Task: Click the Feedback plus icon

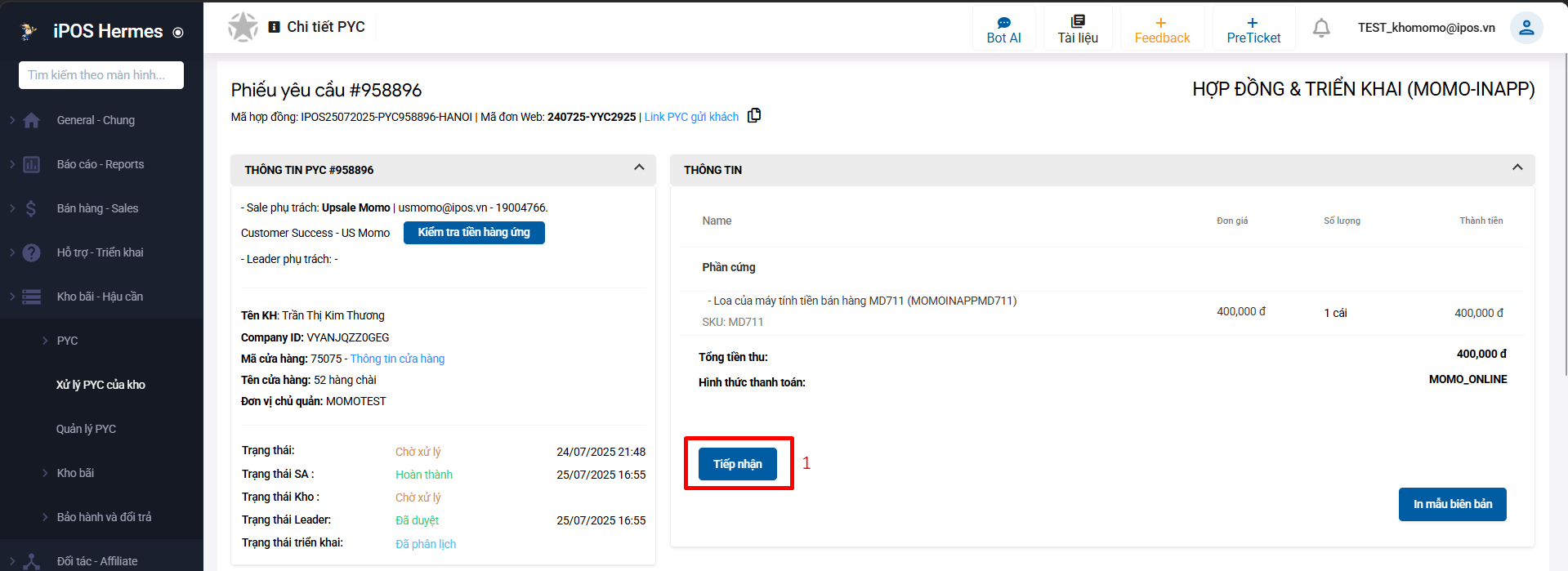Action: 1161,23
